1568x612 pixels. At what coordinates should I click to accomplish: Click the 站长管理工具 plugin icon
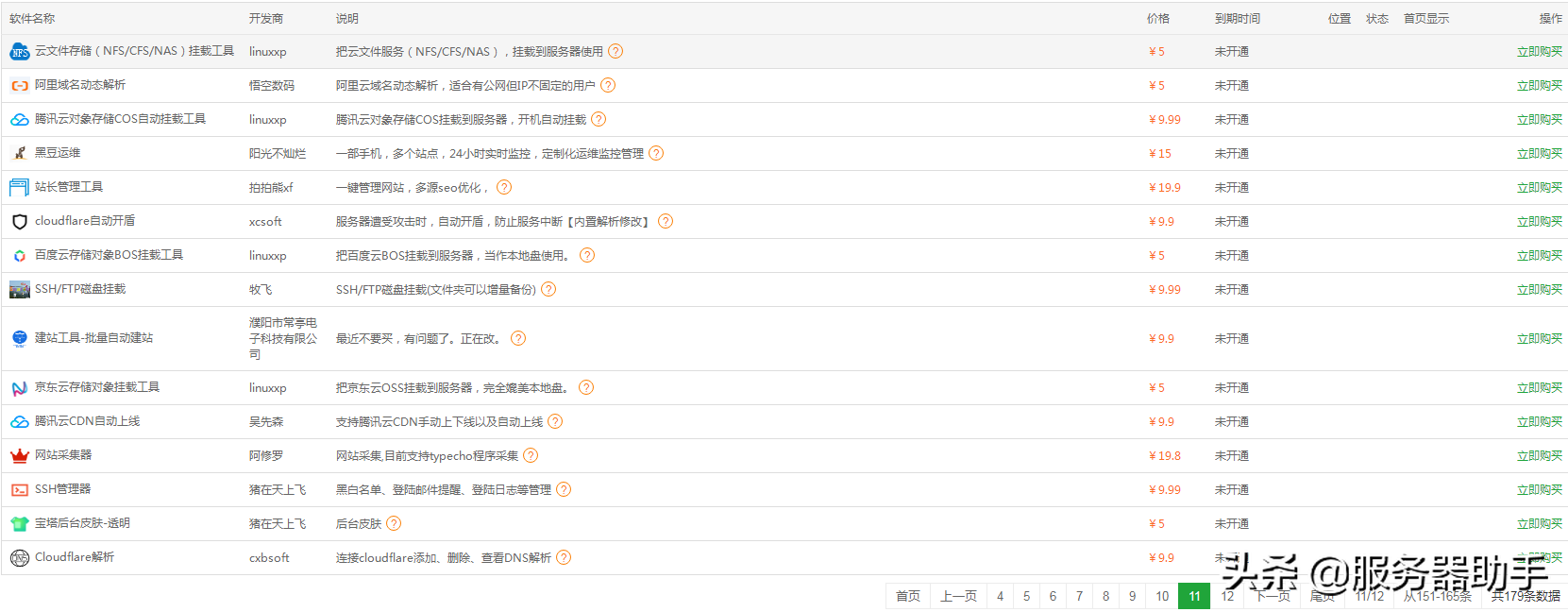click(x=20, y=188)
